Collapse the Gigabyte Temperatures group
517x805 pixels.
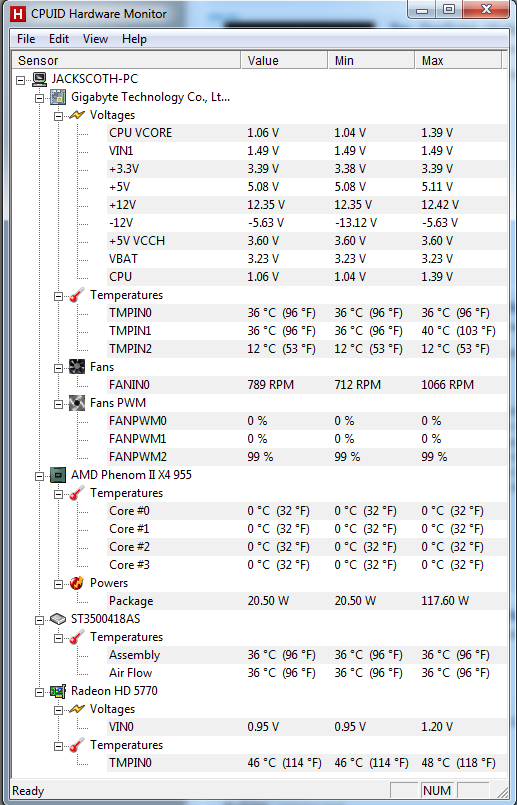click(59, 296)
